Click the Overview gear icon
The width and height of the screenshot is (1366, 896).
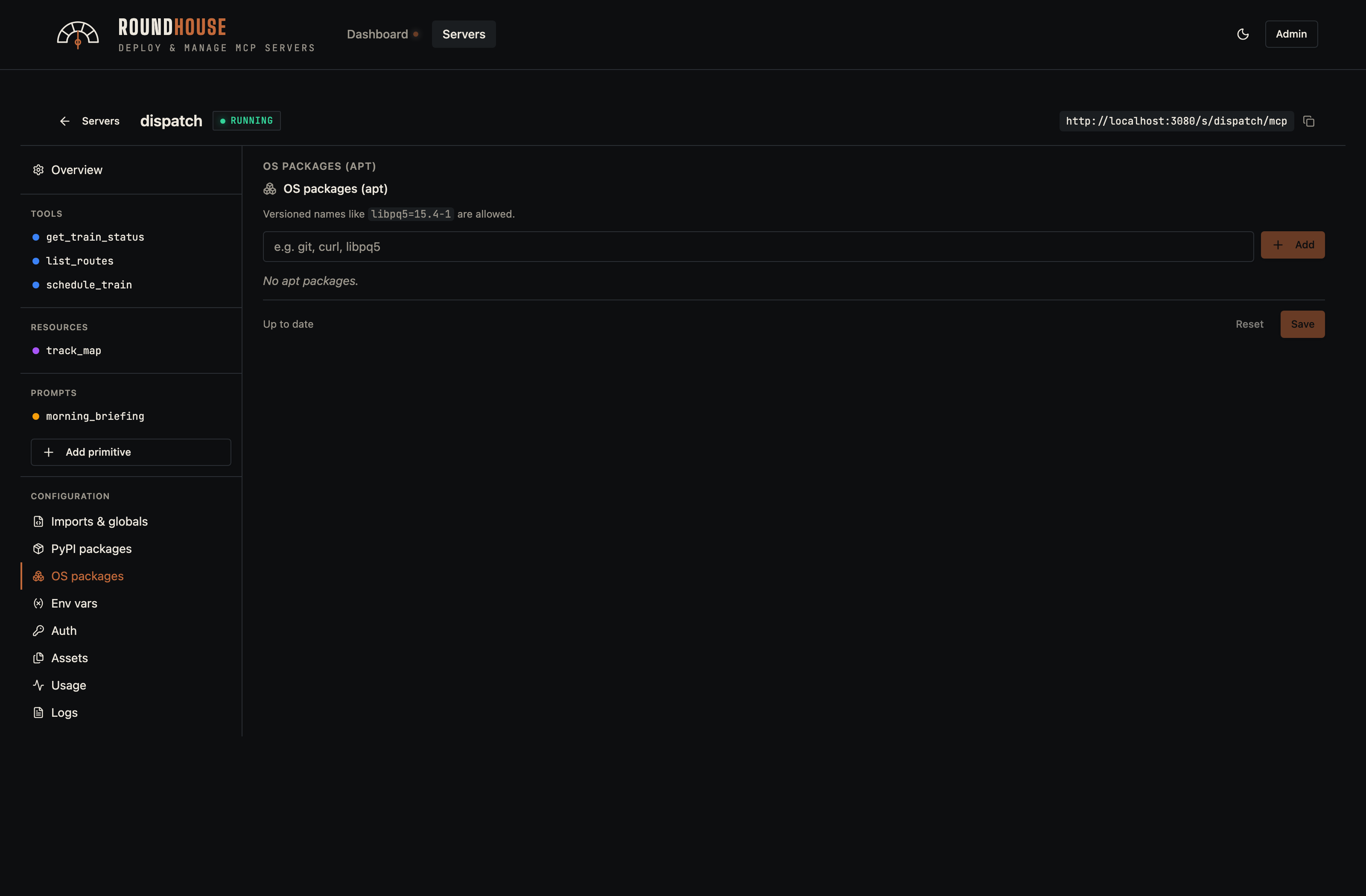point(38,170)
